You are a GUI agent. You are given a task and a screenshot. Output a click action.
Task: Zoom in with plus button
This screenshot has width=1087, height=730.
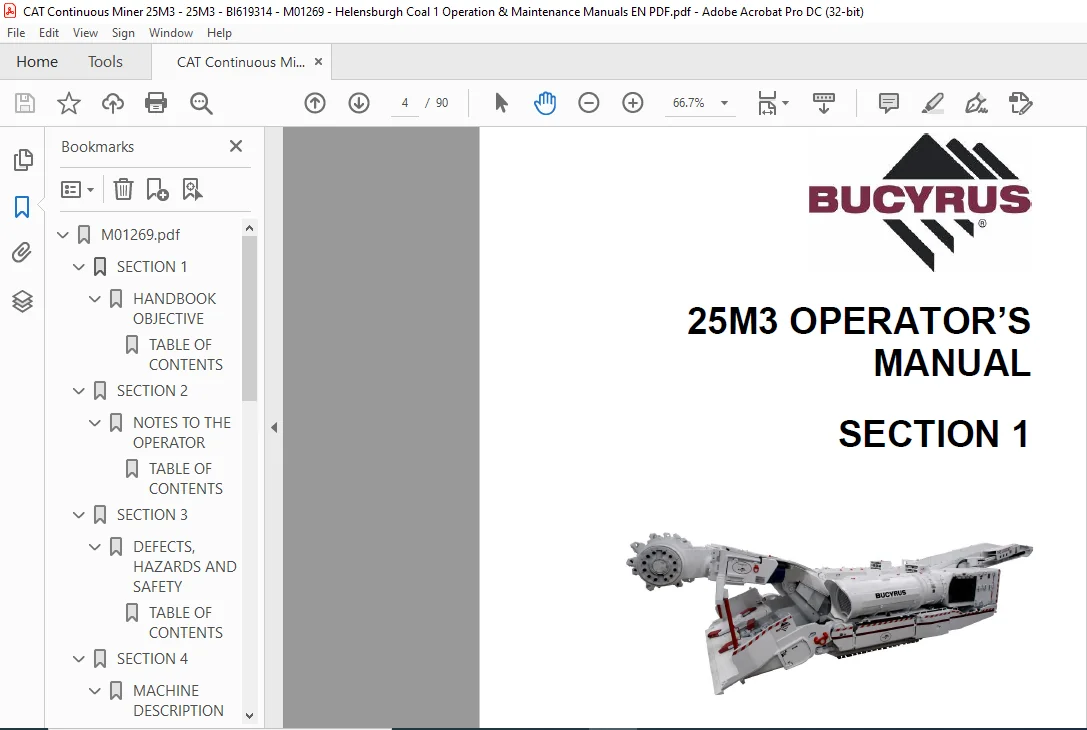coord(633,103)
